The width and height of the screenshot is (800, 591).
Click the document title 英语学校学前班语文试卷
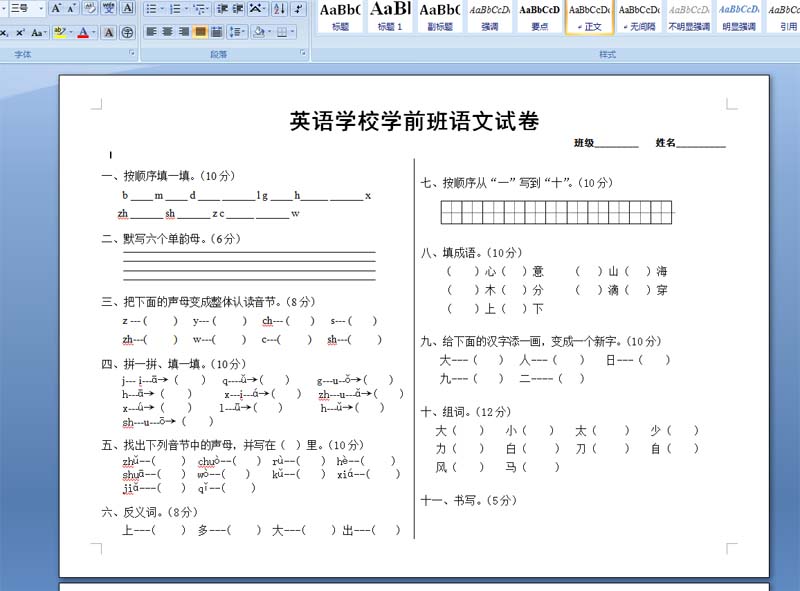(414, 121)
